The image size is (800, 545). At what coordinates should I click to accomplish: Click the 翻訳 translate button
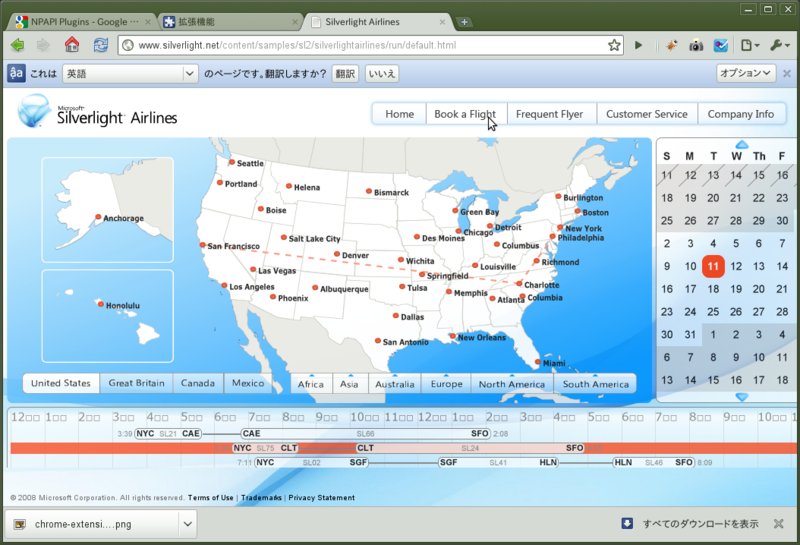[x=345, y=73]
